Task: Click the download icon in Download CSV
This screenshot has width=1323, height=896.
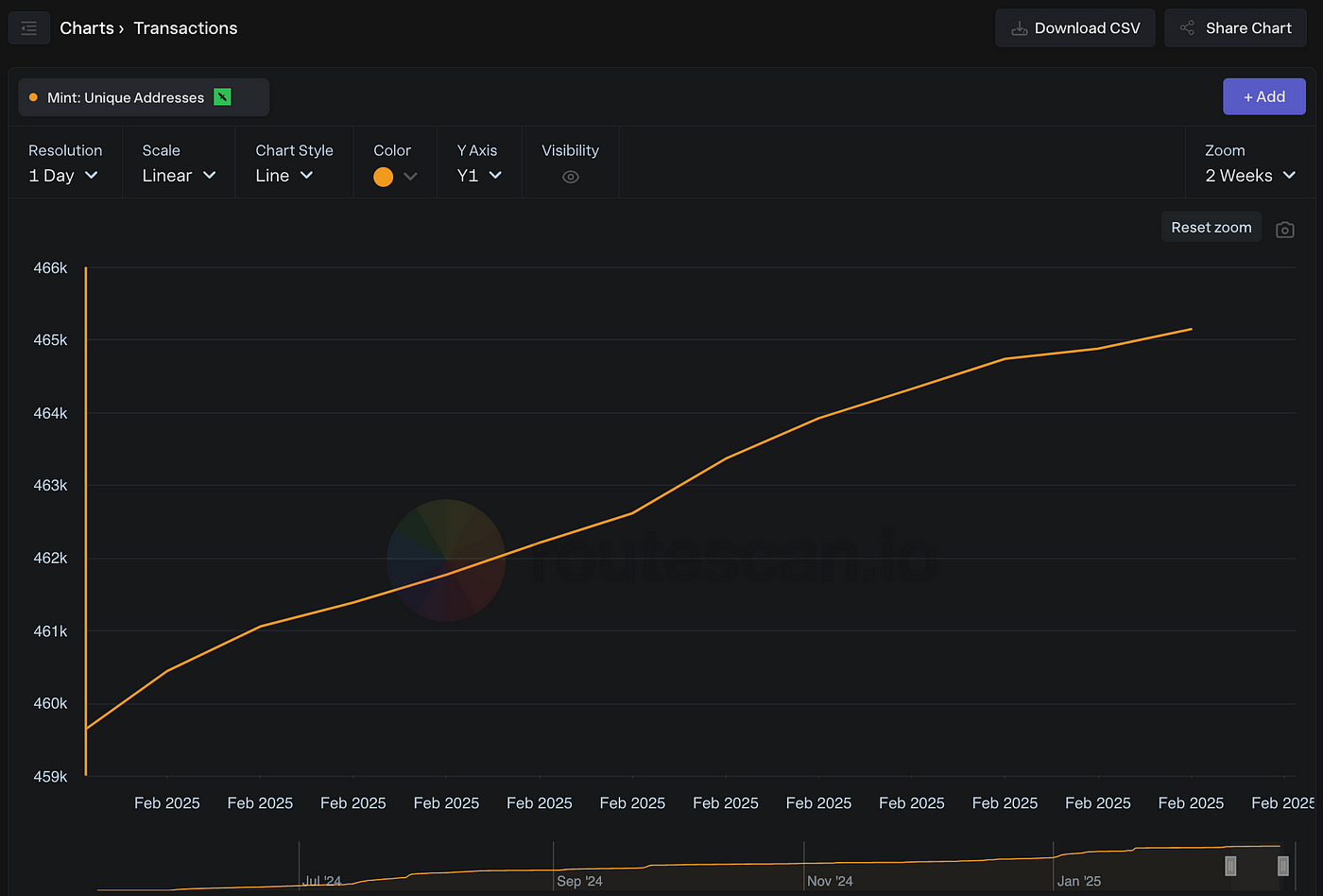Action: pos(1019,28)
